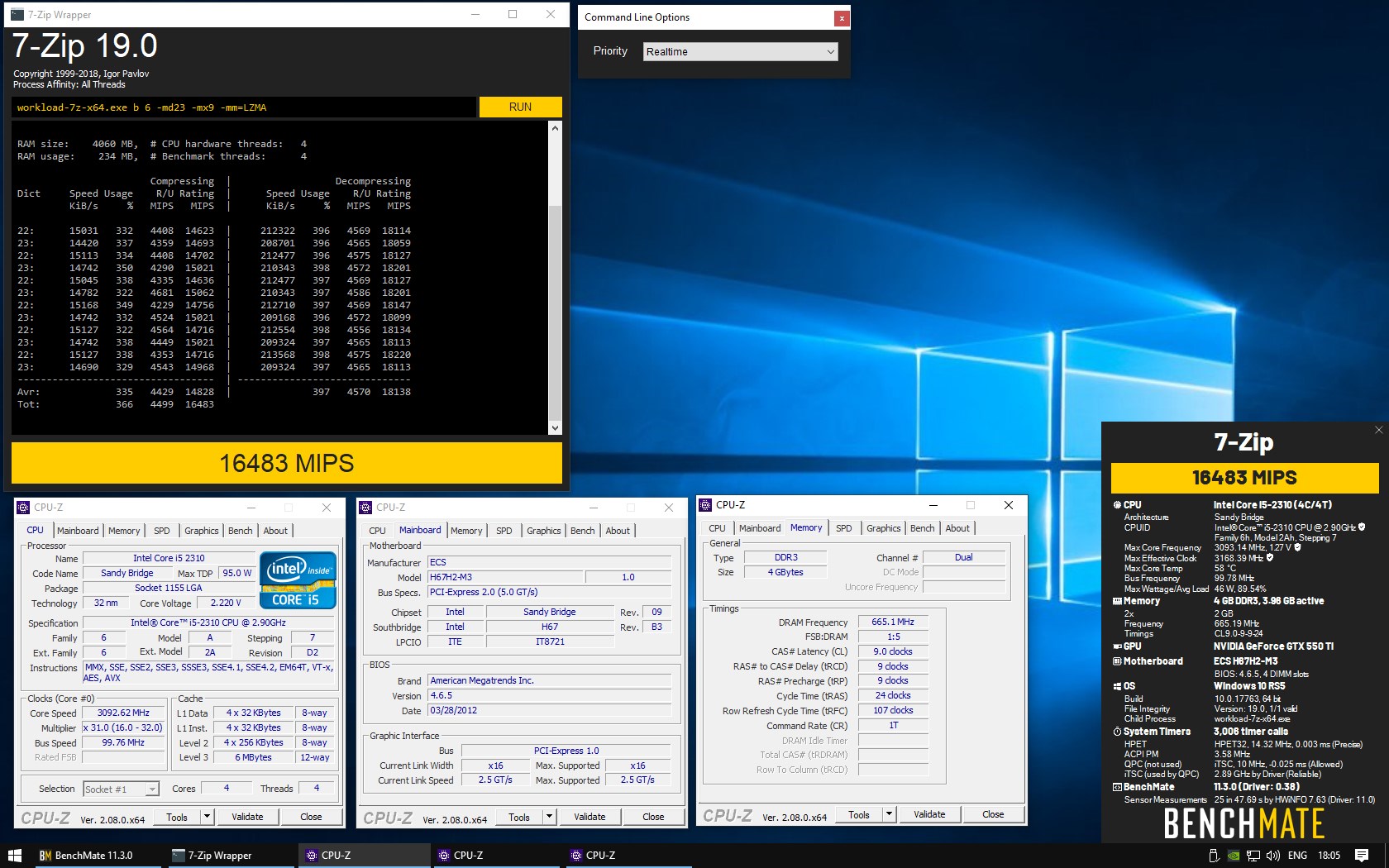This screenshot has height=868, width=1389.
Task: Select the second CPU-Z taskbar button
Action: click(x=496, y=856)
